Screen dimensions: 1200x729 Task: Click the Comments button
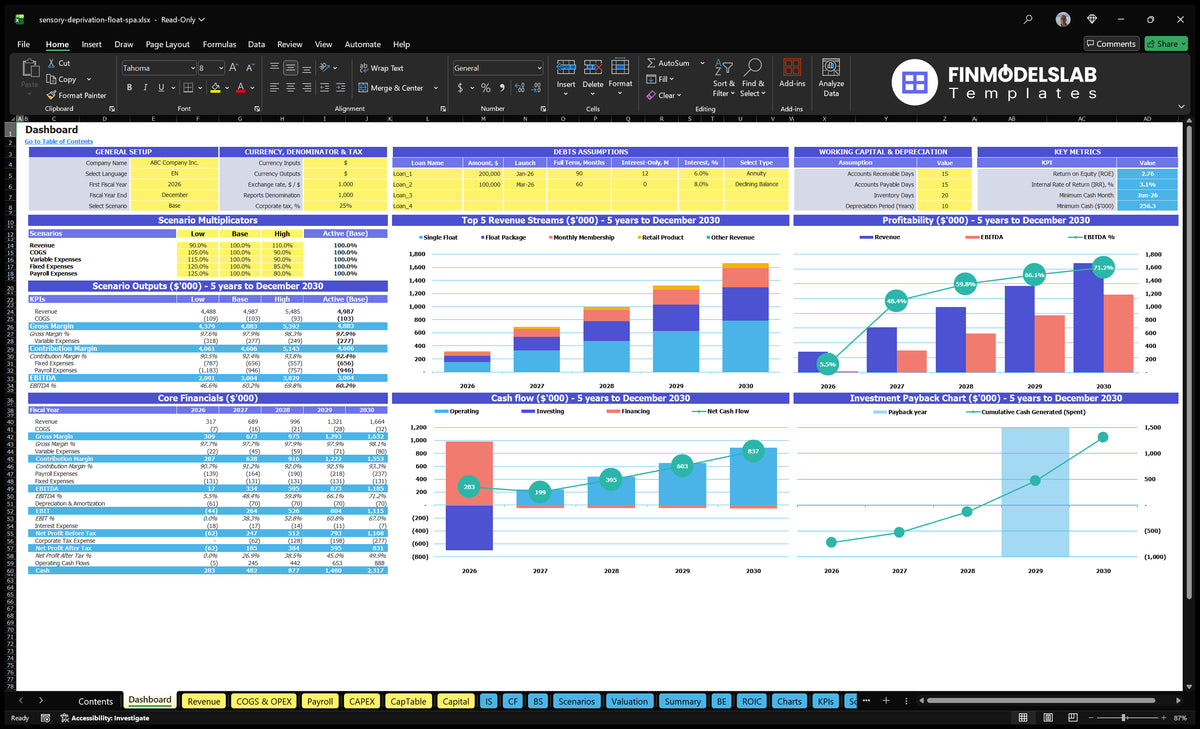coord(1111,43)
